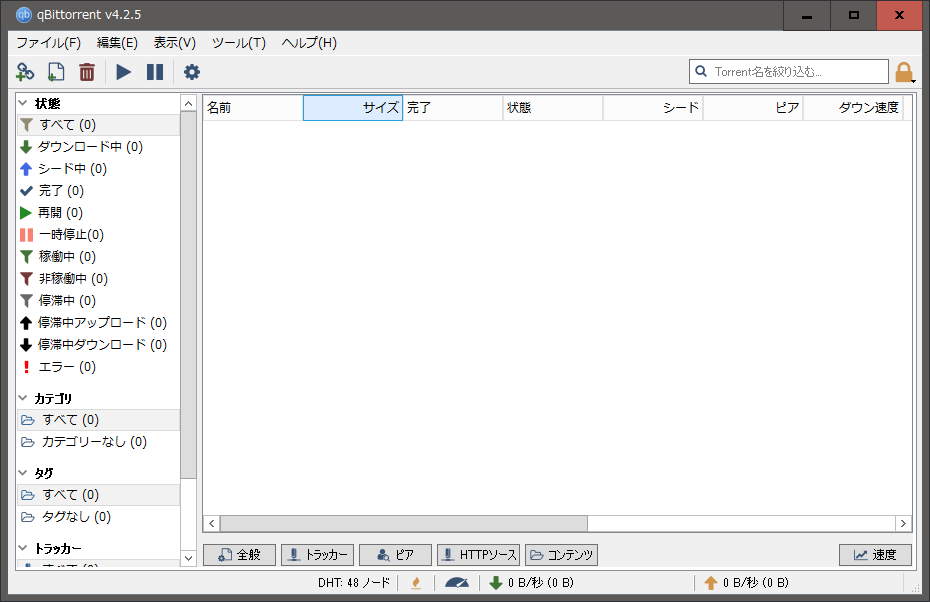The width and height of the screenshot is (930, 602).
Task: Open the ツール(T) menu
Action: (239, 43)
